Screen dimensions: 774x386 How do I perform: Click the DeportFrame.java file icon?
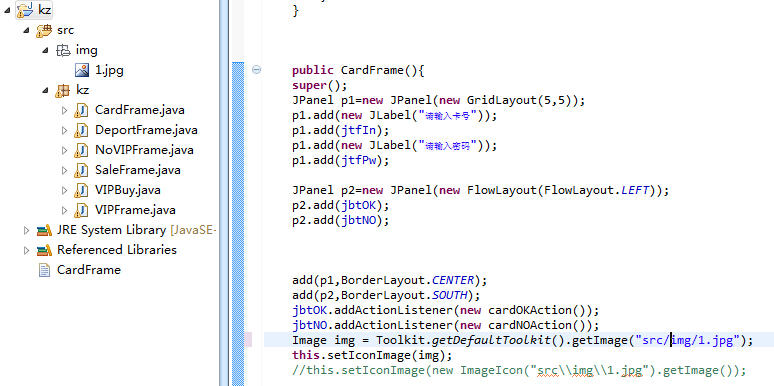click(81, 130)
